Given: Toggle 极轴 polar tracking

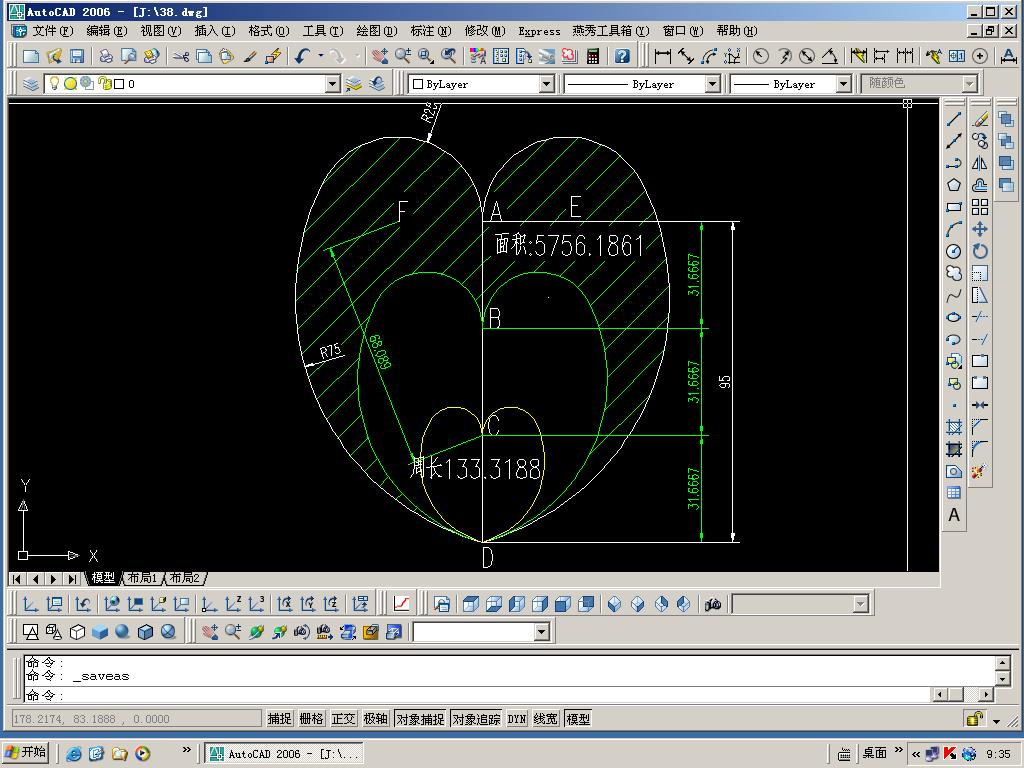Looking at the screenshot, I should coord(376,719).
